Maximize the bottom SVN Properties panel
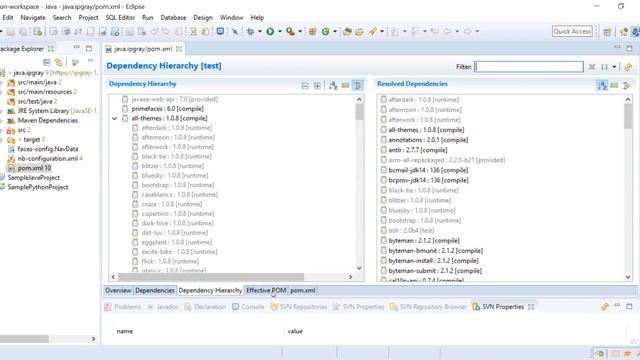 click(629, 306)
